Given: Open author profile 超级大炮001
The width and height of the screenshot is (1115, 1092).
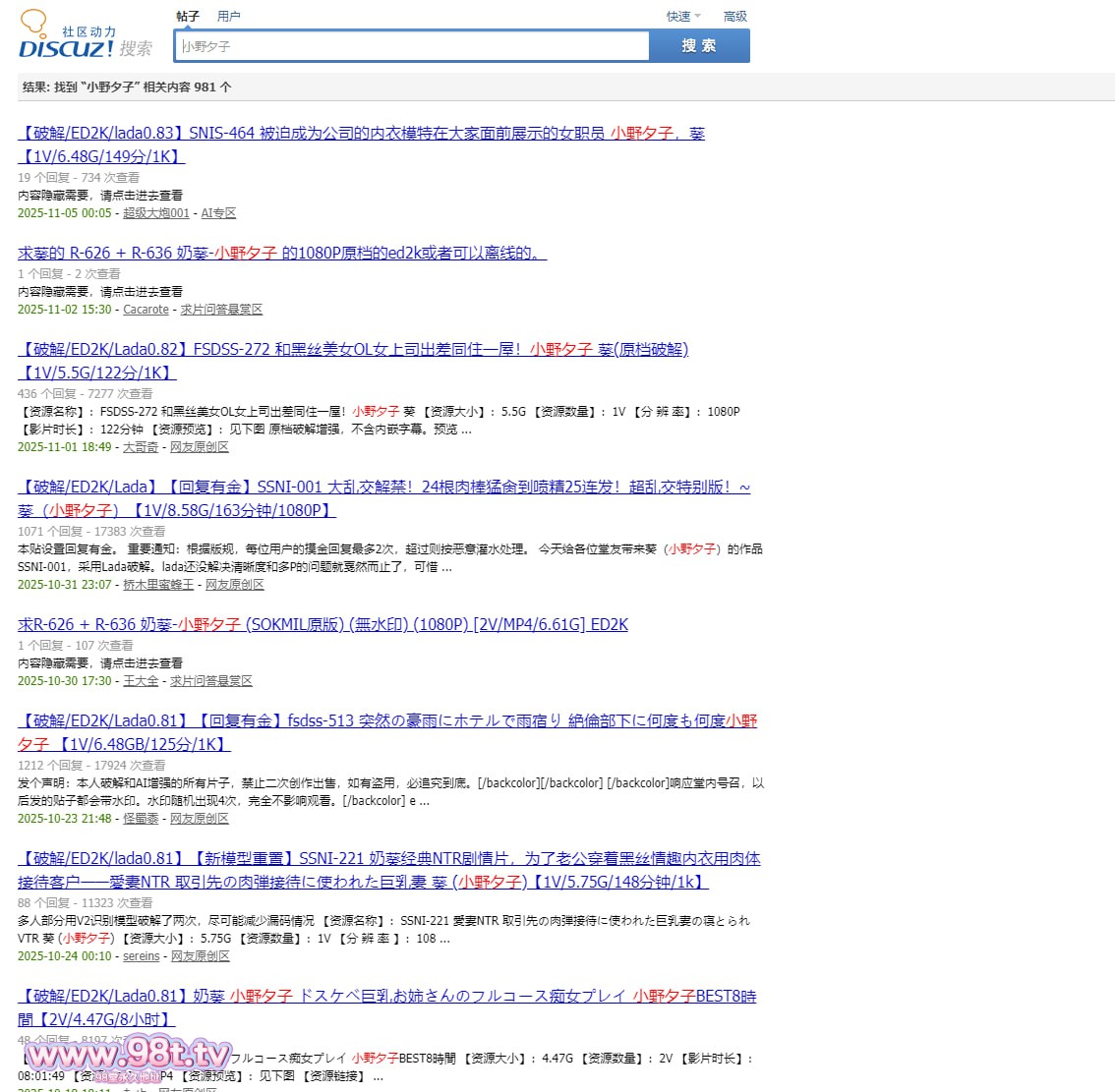Looking at the screenshot, I should tap(155, 213).
